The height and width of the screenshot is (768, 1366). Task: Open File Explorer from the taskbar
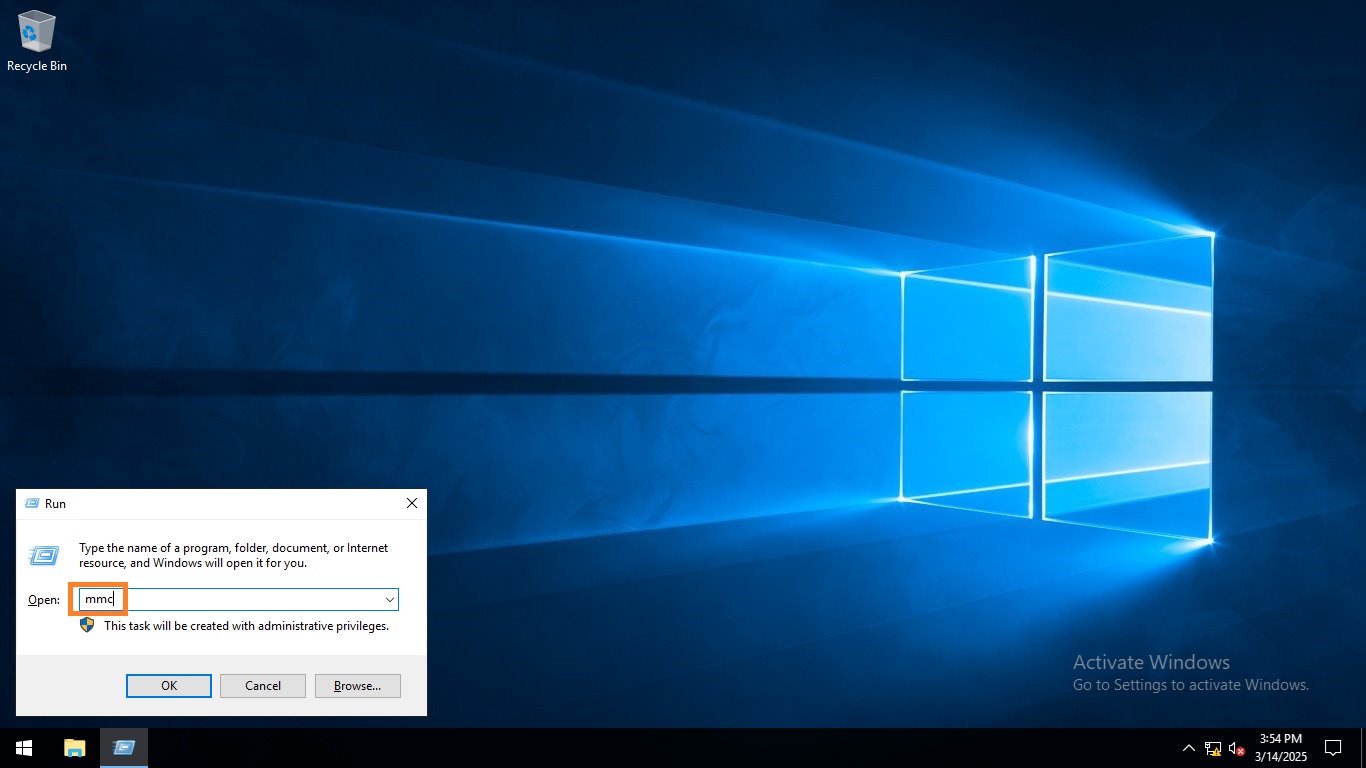74,748
